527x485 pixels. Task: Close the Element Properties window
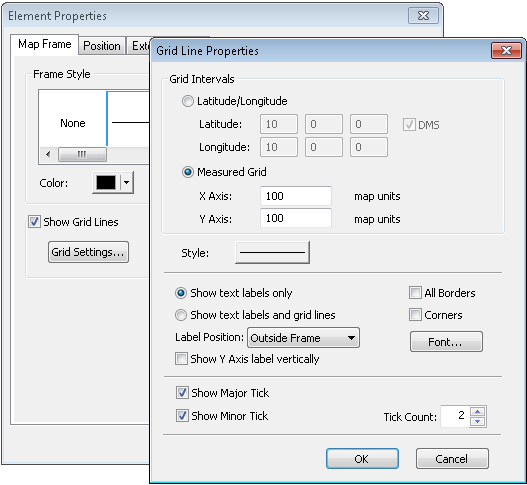423,16
